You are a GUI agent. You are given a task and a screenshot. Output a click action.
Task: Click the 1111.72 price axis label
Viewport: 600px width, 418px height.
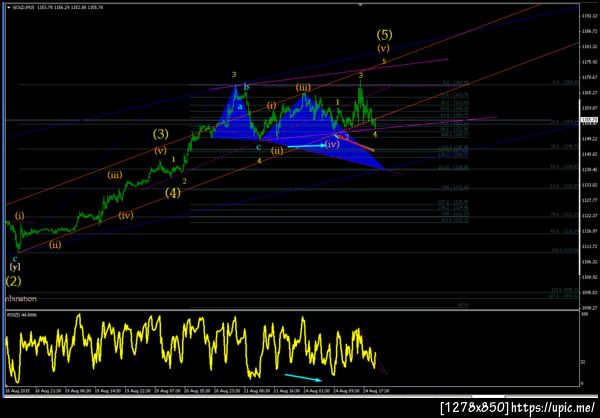589,247
